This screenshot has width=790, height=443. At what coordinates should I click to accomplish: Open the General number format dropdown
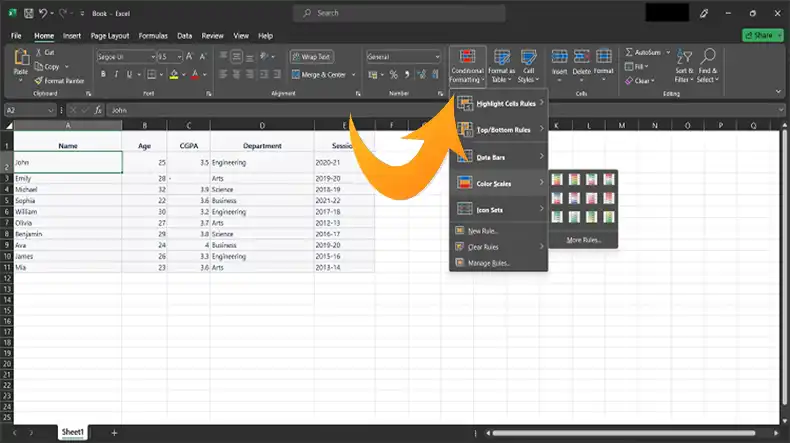click(437, 57)
